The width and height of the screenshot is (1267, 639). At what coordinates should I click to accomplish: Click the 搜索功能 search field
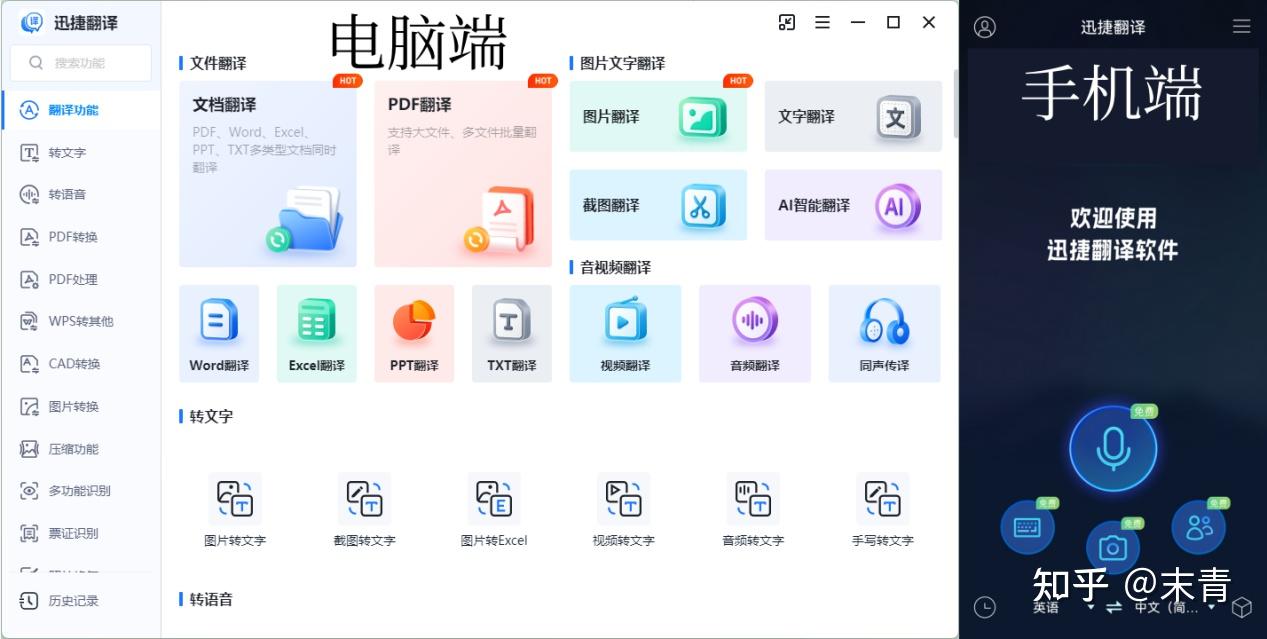pyautogui.click(x=81, y=62)
